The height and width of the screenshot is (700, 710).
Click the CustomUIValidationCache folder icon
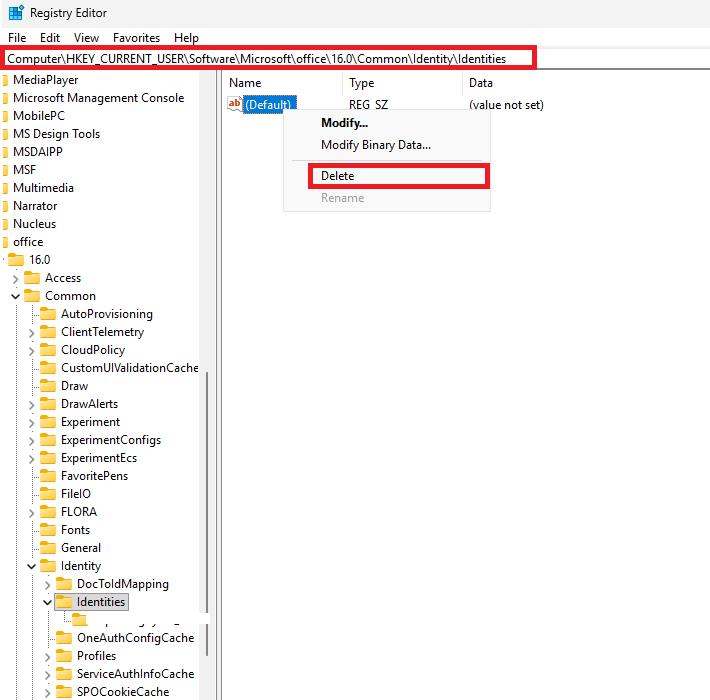coord(48,367)
